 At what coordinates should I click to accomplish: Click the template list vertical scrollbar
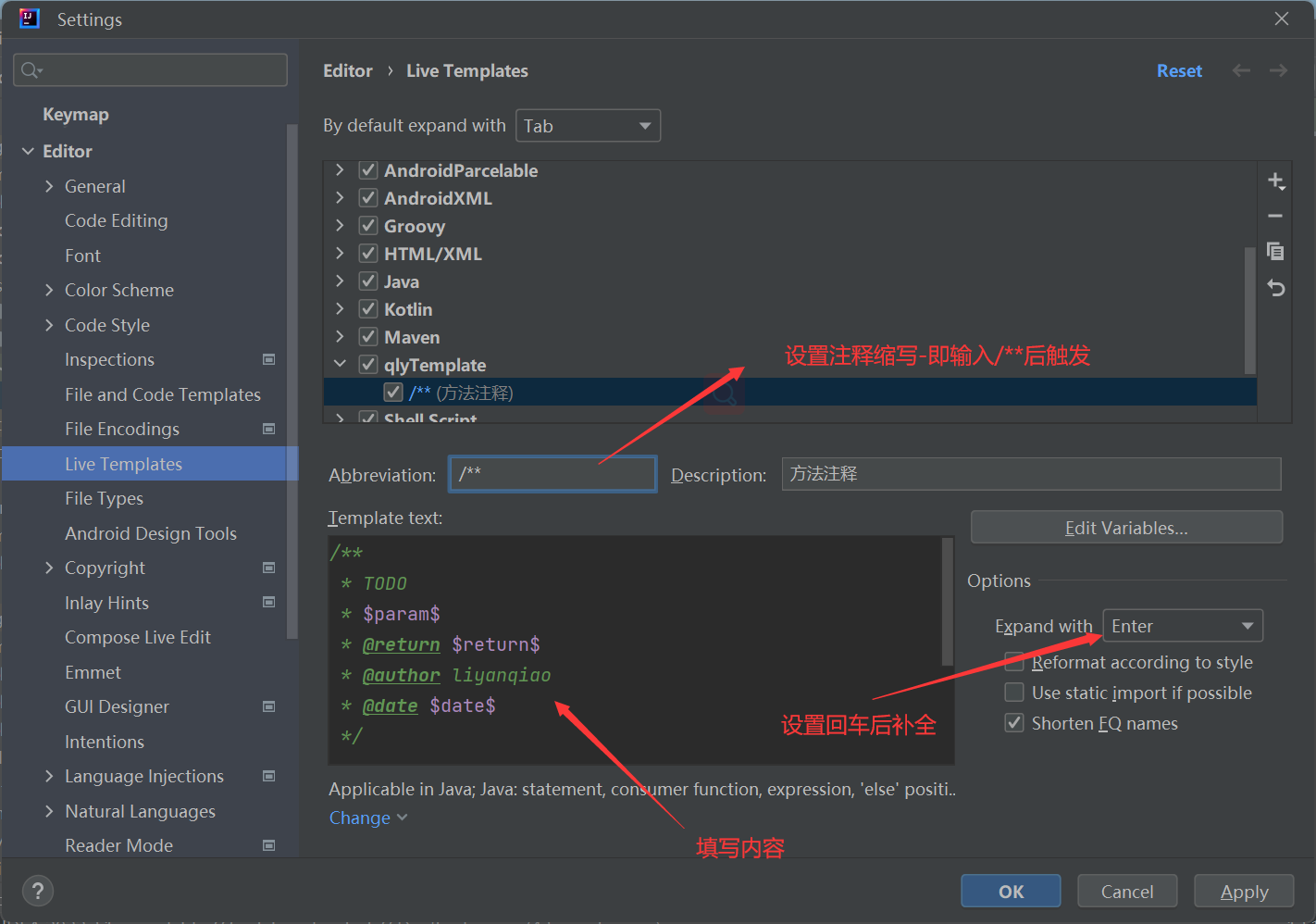pyautogui.click(x=1250, y=310)
